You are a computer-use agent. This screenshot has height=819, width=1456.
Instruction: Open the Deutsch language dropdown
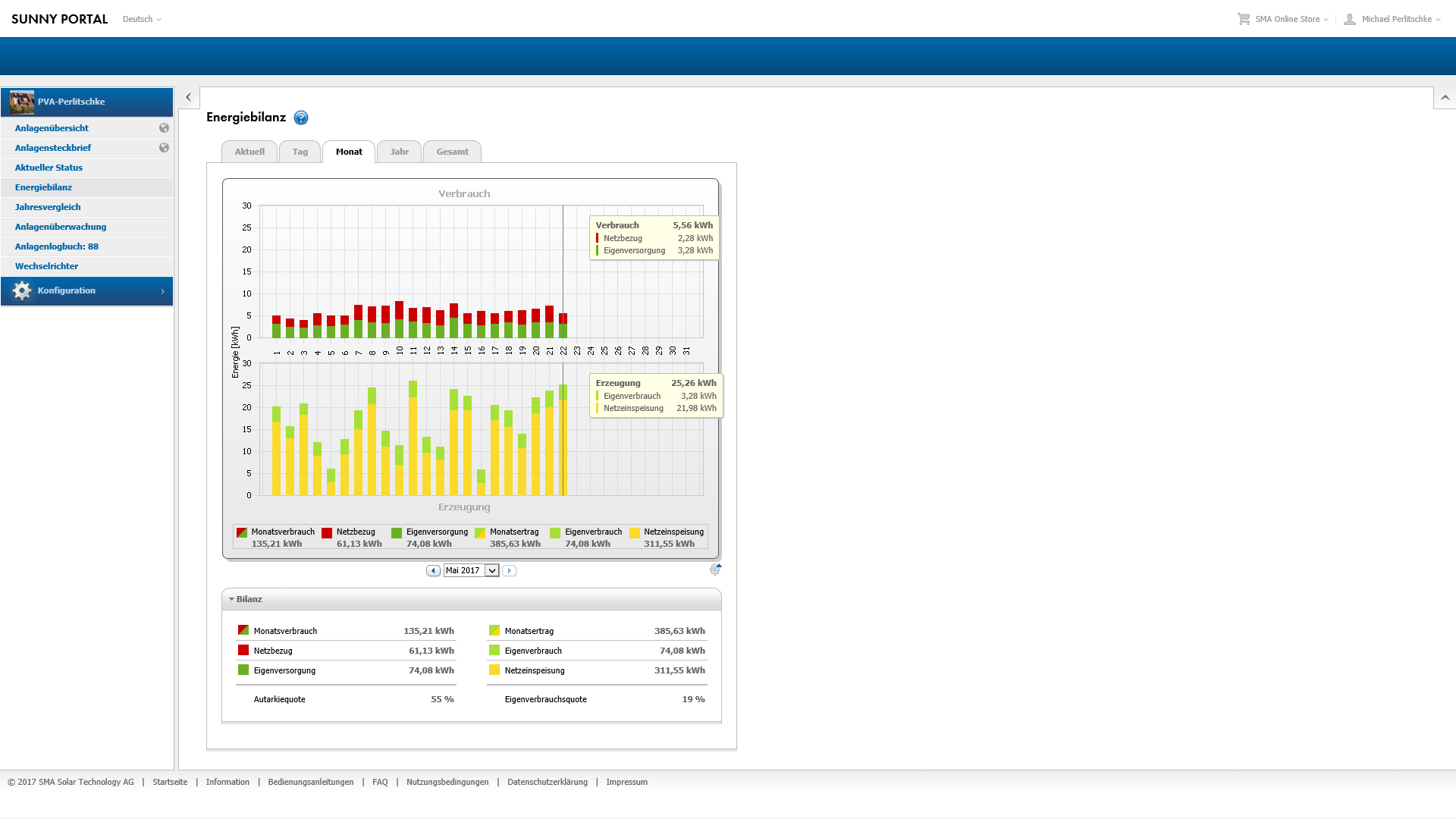(x=142, y=19)
